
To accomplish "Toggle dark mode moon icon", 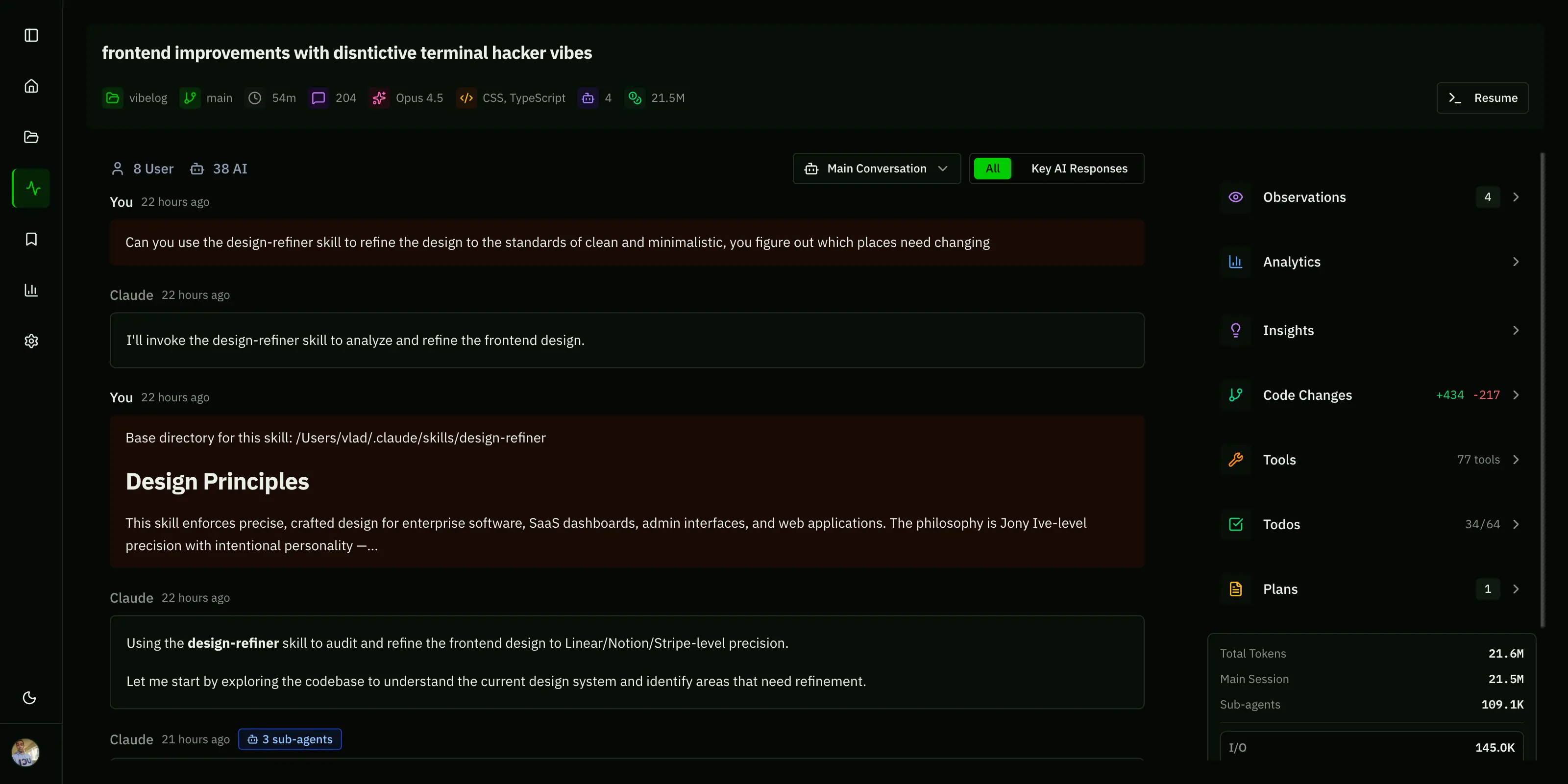I will coord(29,698).
